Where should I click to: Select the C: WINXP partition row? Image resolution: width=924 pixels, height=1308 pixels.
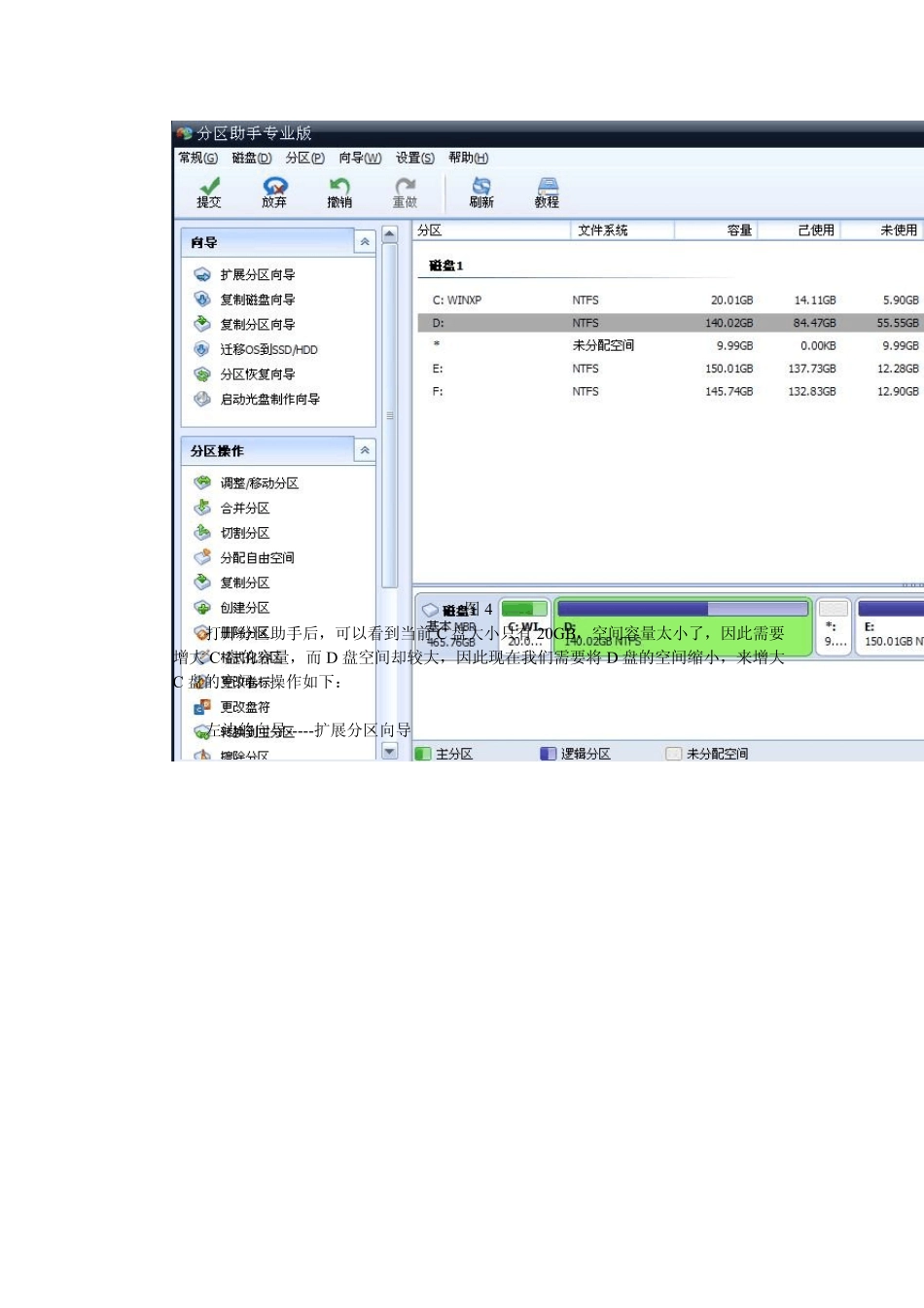tap(670, 300)
